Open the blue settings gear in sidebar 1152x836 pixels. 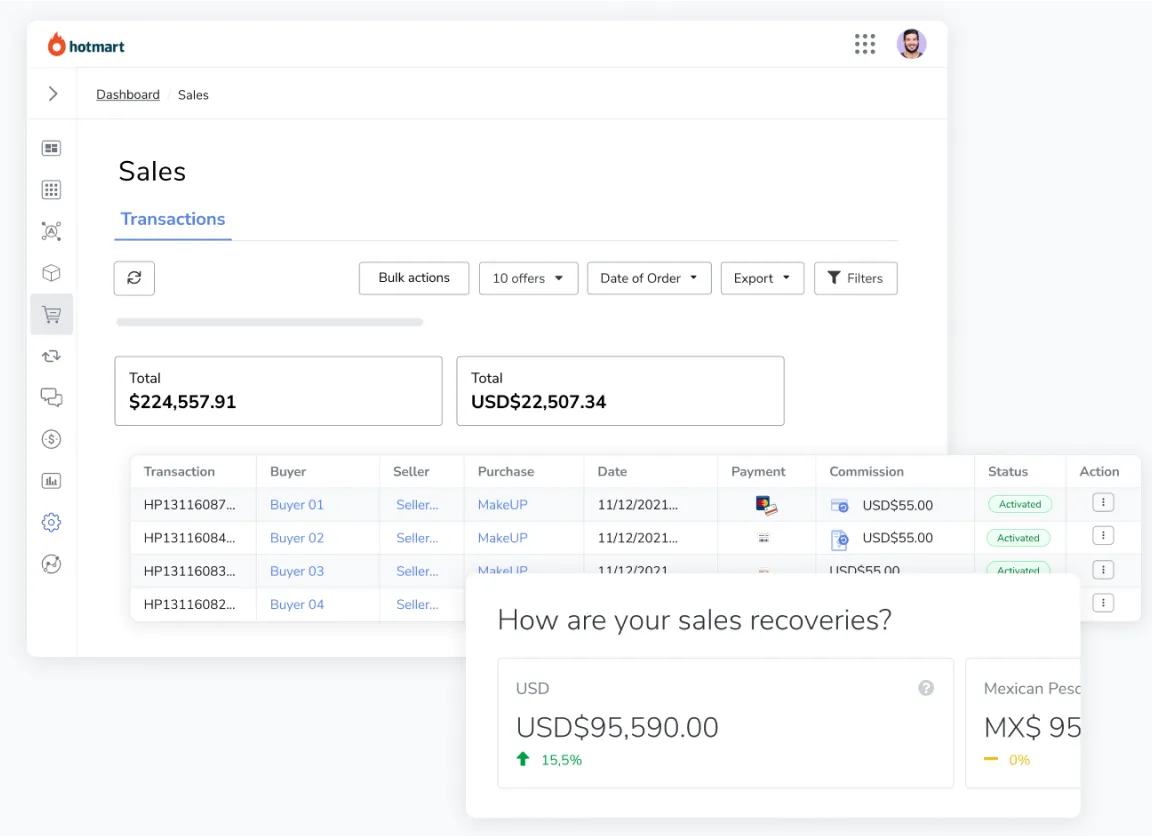pyautogui.click(x=51, y=522)
